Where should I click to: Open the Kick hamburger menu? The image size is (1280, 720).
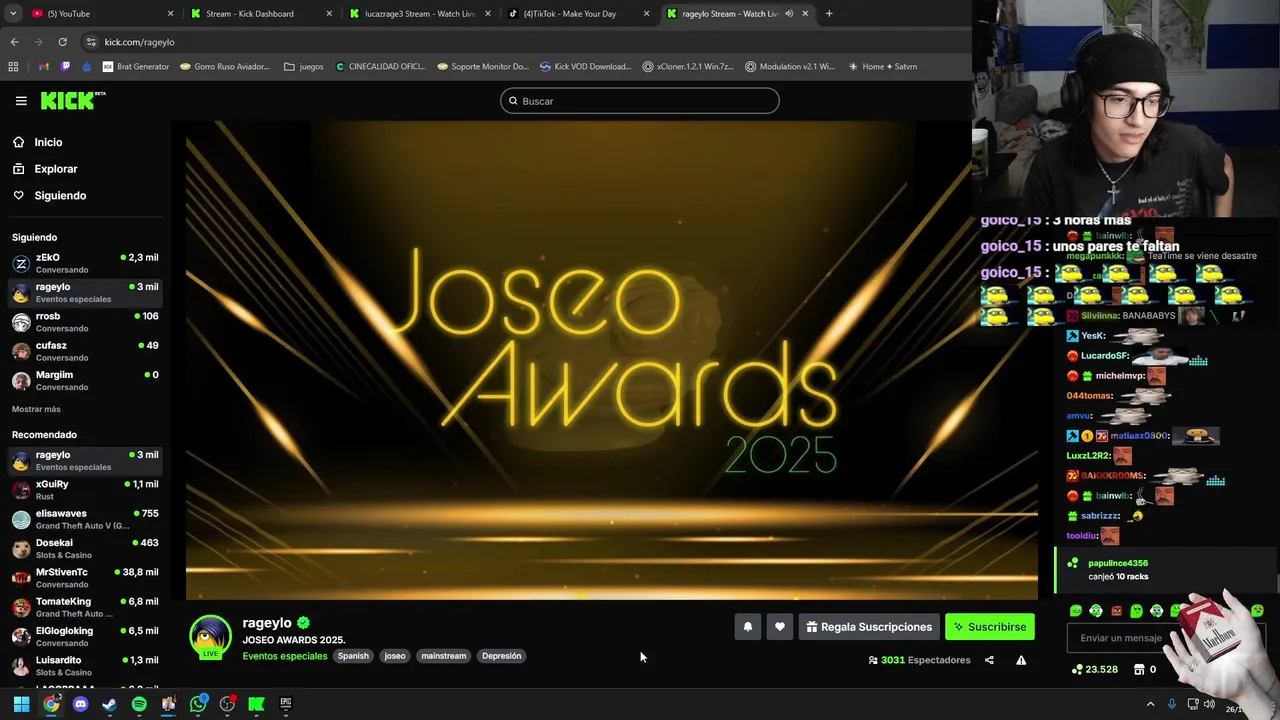21,101
